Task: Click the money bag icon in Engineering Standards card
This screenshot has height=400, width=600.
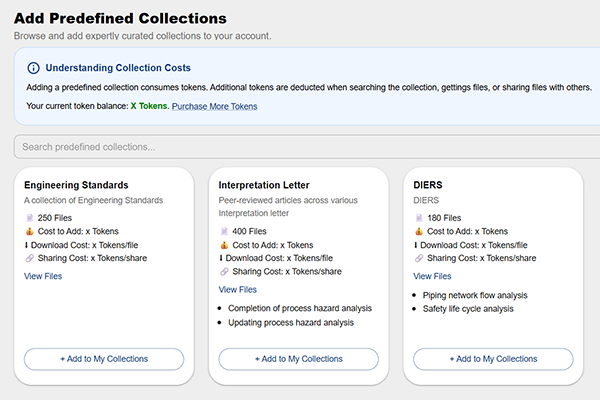Action: click(29, 231)
